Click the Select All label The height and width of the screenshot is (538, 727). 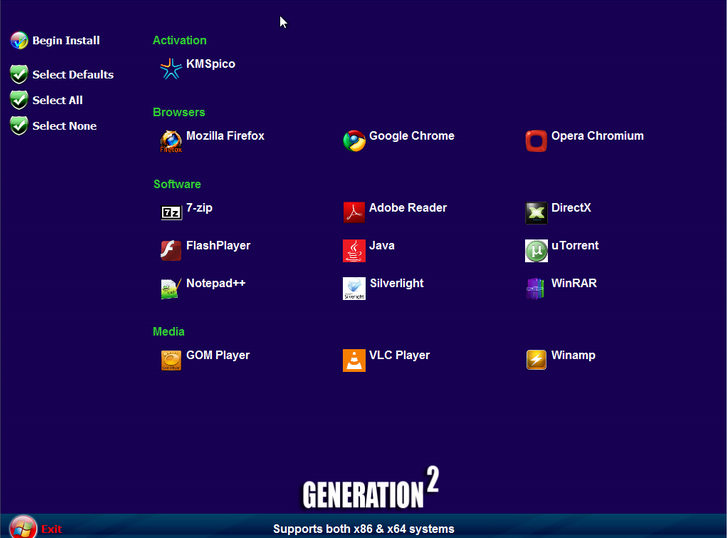coord(57,100)
